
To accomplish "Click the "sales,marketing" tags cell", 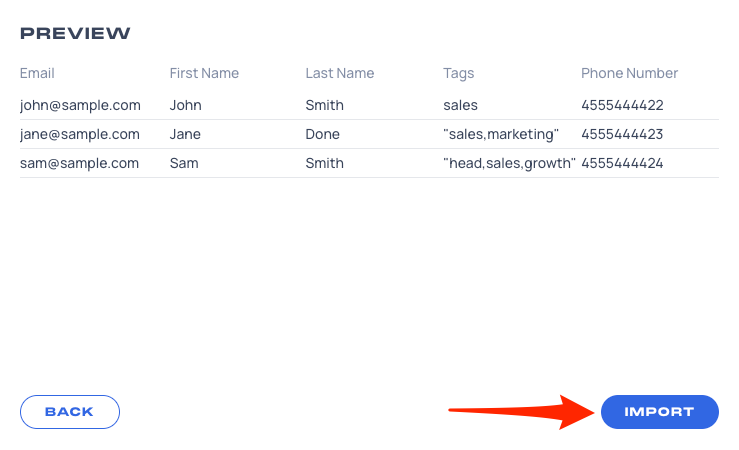I will click(501, 134).
